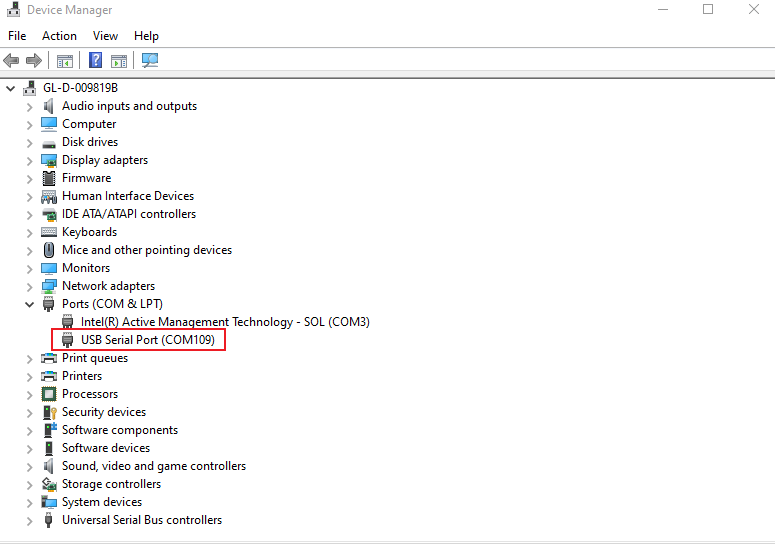Image resolution: width=775 pixels, height=544 pixels.
Task: Open the Action menu
Action: click(x=59, y=36)
